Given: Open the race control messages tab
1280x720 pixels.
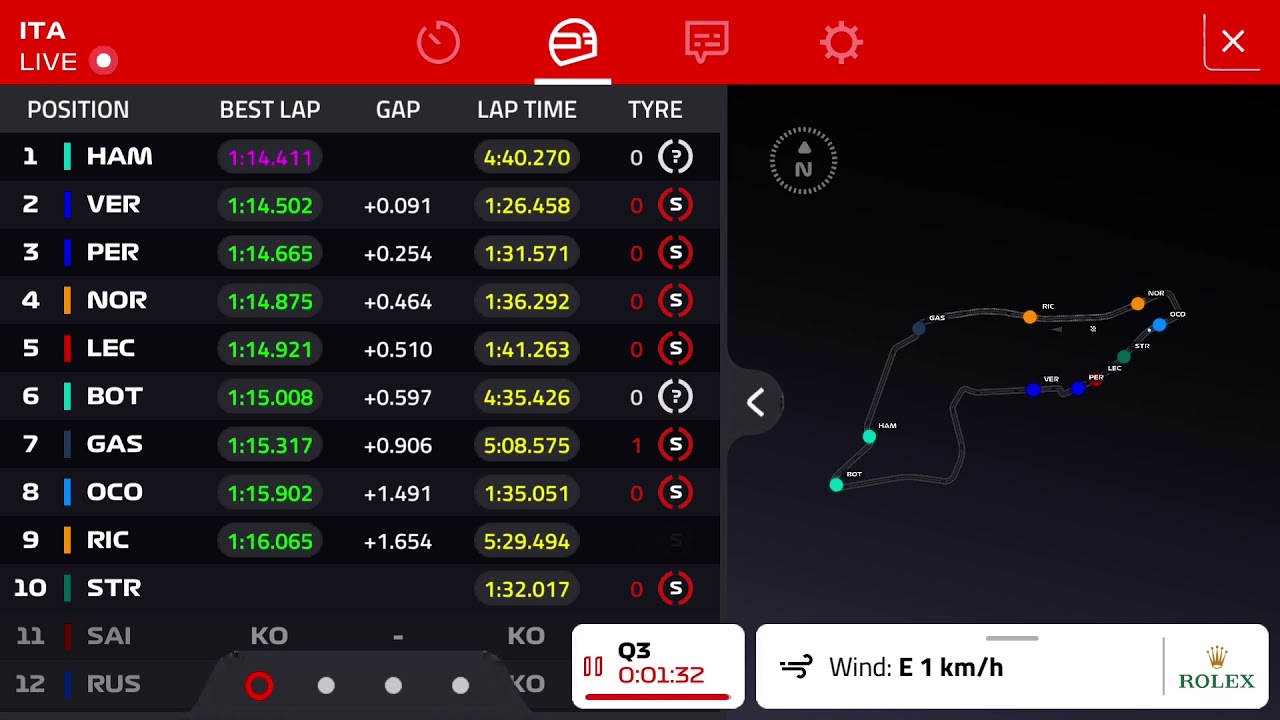Looking at the screenshot, I should pos(707,43).
